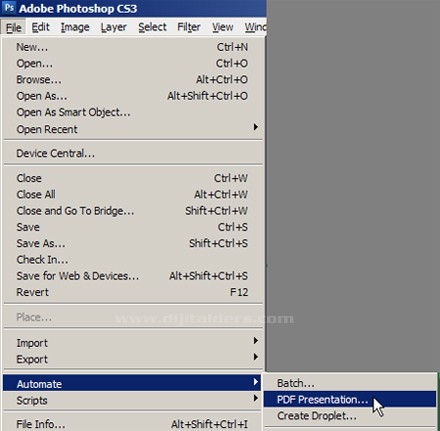Select the Browse... menu entry

pos(133,80)
